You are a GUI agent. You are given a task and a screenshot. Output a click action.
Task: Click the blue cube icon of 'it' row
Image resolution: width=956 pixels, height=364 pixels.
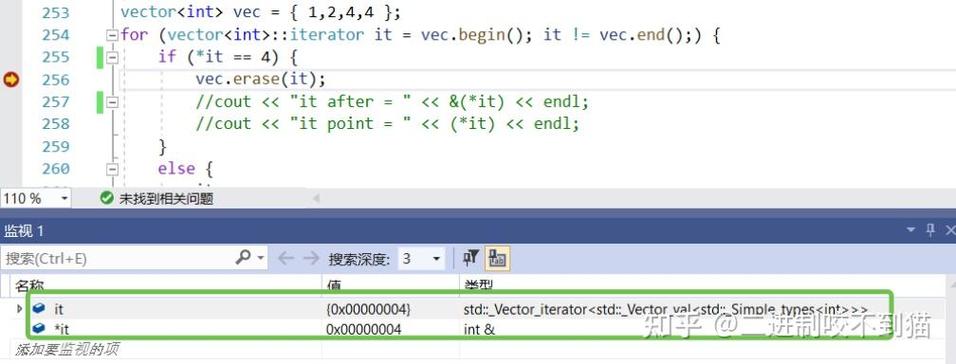click(39, 309)
